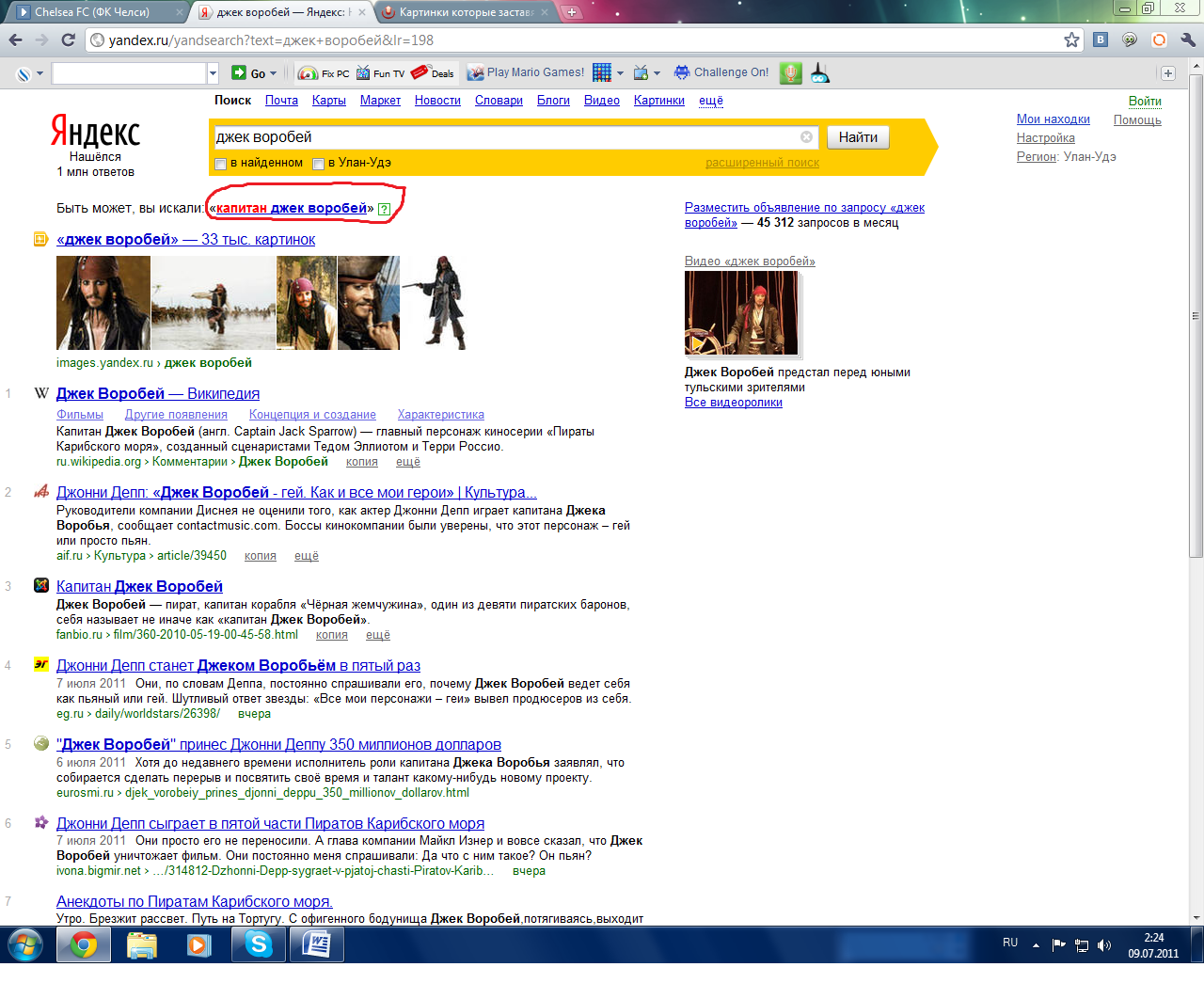Clear the Yandex search field with the X
This screenshot has width=1204, height=983.
[806, 137]
